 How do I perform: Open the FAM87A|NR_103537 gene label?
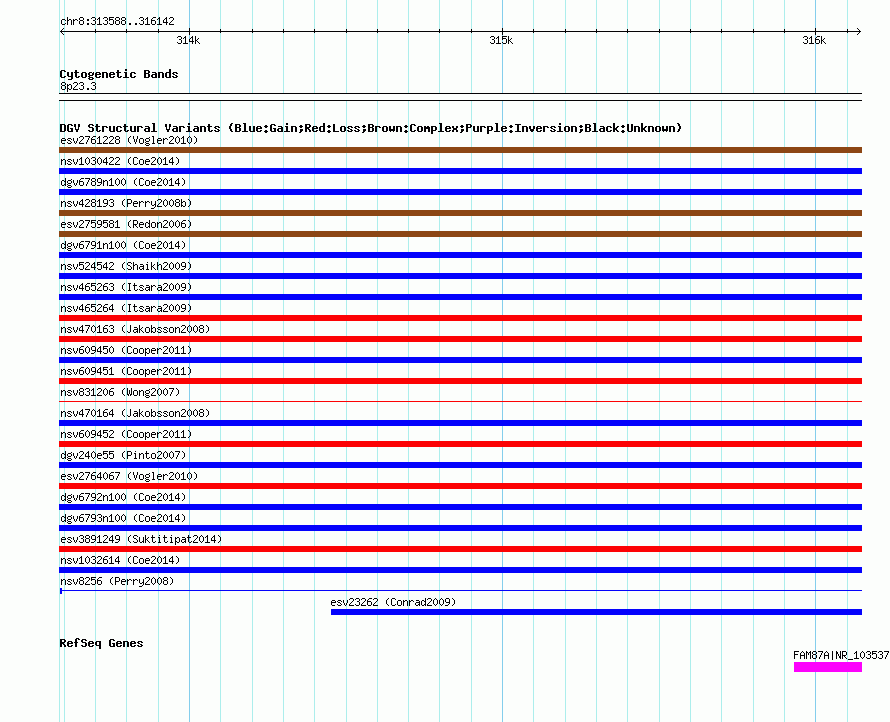[841, 655]
